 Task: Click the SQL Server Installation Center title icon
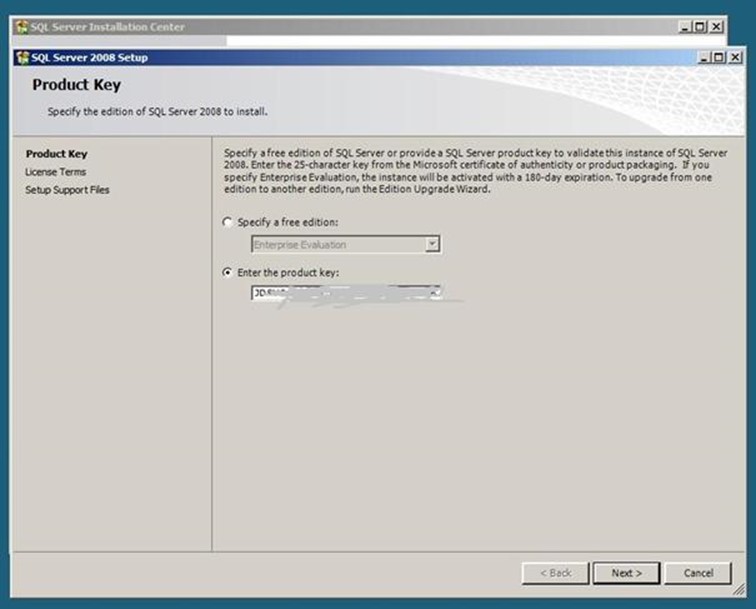(x=21, y=27)
